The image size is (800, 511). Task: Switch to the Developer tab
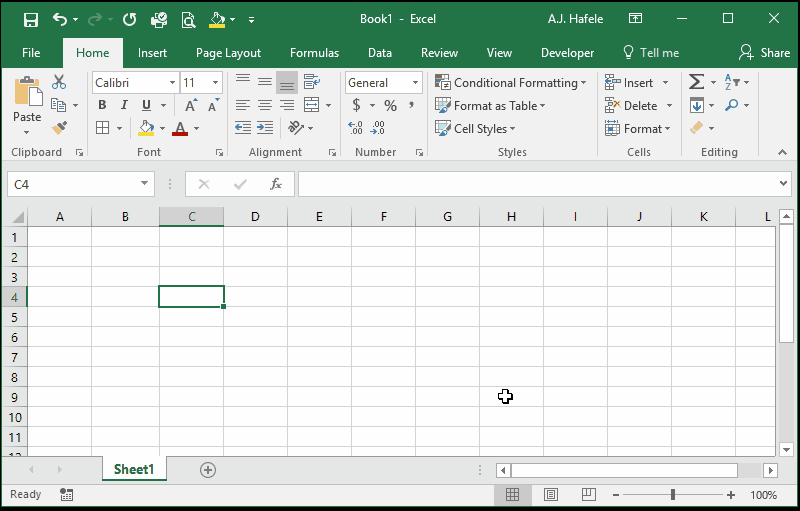567,53
